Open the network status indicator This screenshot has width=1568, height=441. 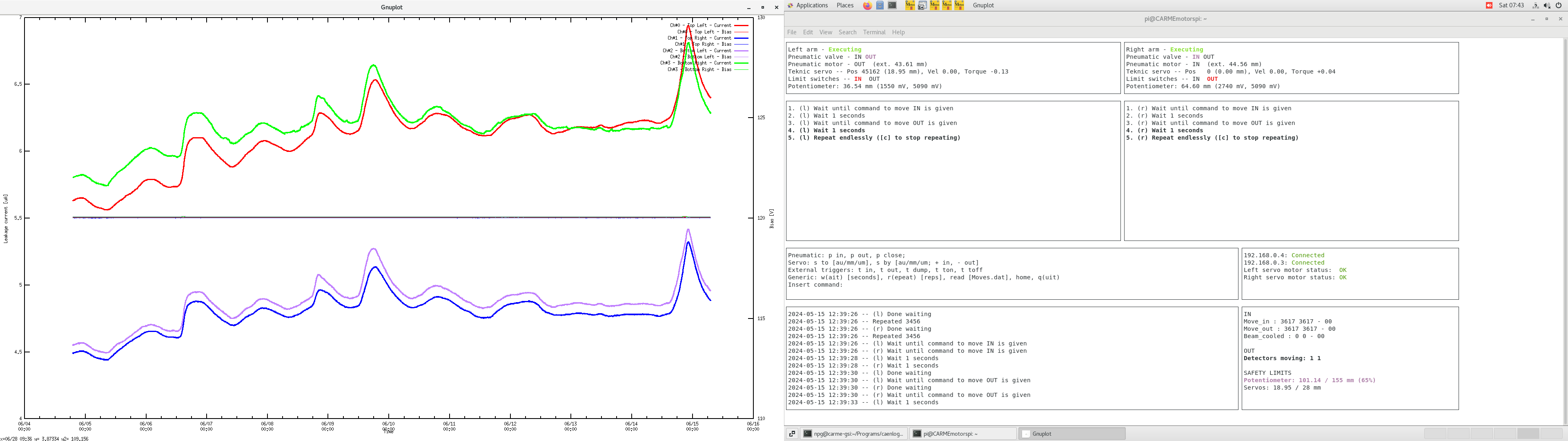pyautogui.click(x=1536, y=5)
